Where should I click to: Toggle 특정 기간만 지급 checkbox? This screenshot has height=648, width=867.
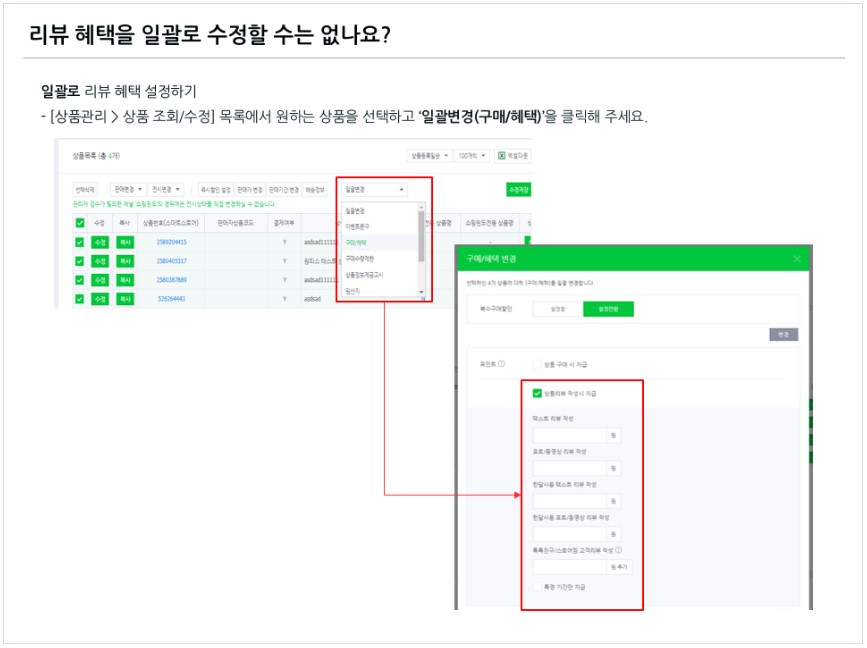pos(538,587)
